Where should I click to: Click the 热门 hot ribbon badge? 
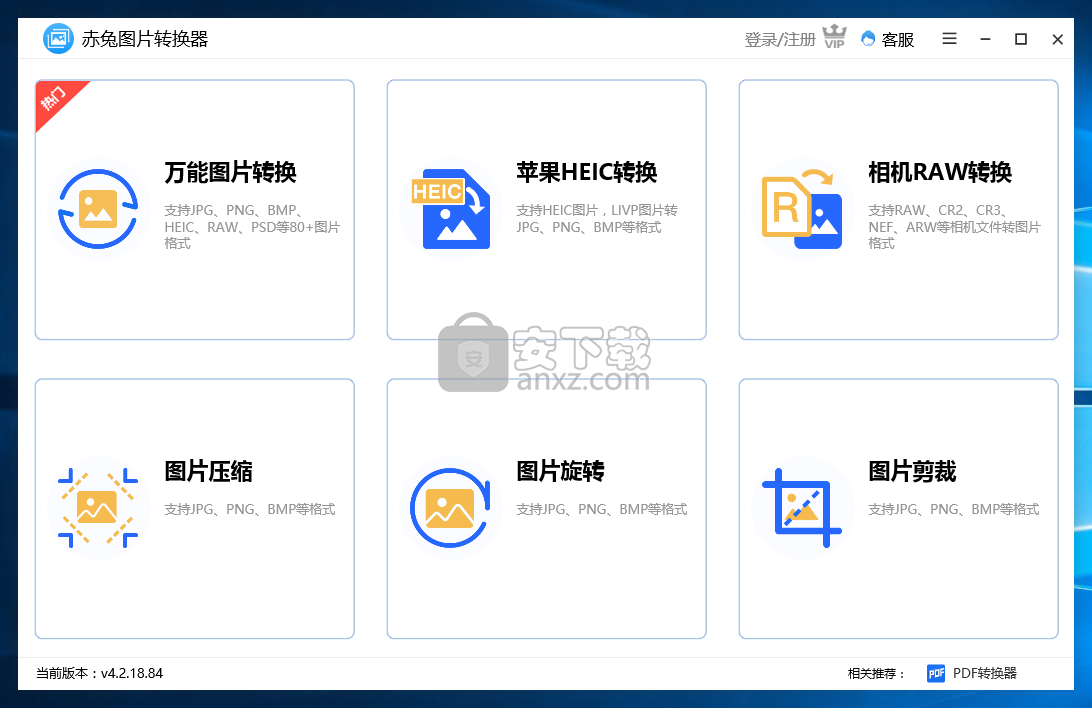pos(56,100)
